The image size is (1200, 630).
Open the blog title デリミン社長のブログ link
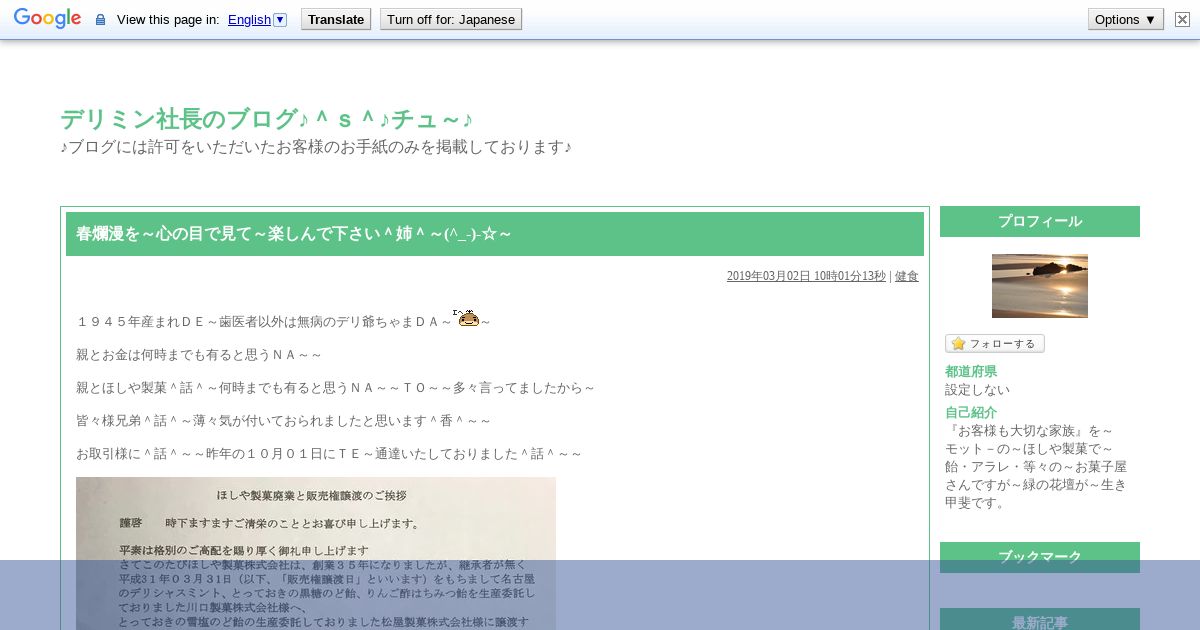(266, 119)
